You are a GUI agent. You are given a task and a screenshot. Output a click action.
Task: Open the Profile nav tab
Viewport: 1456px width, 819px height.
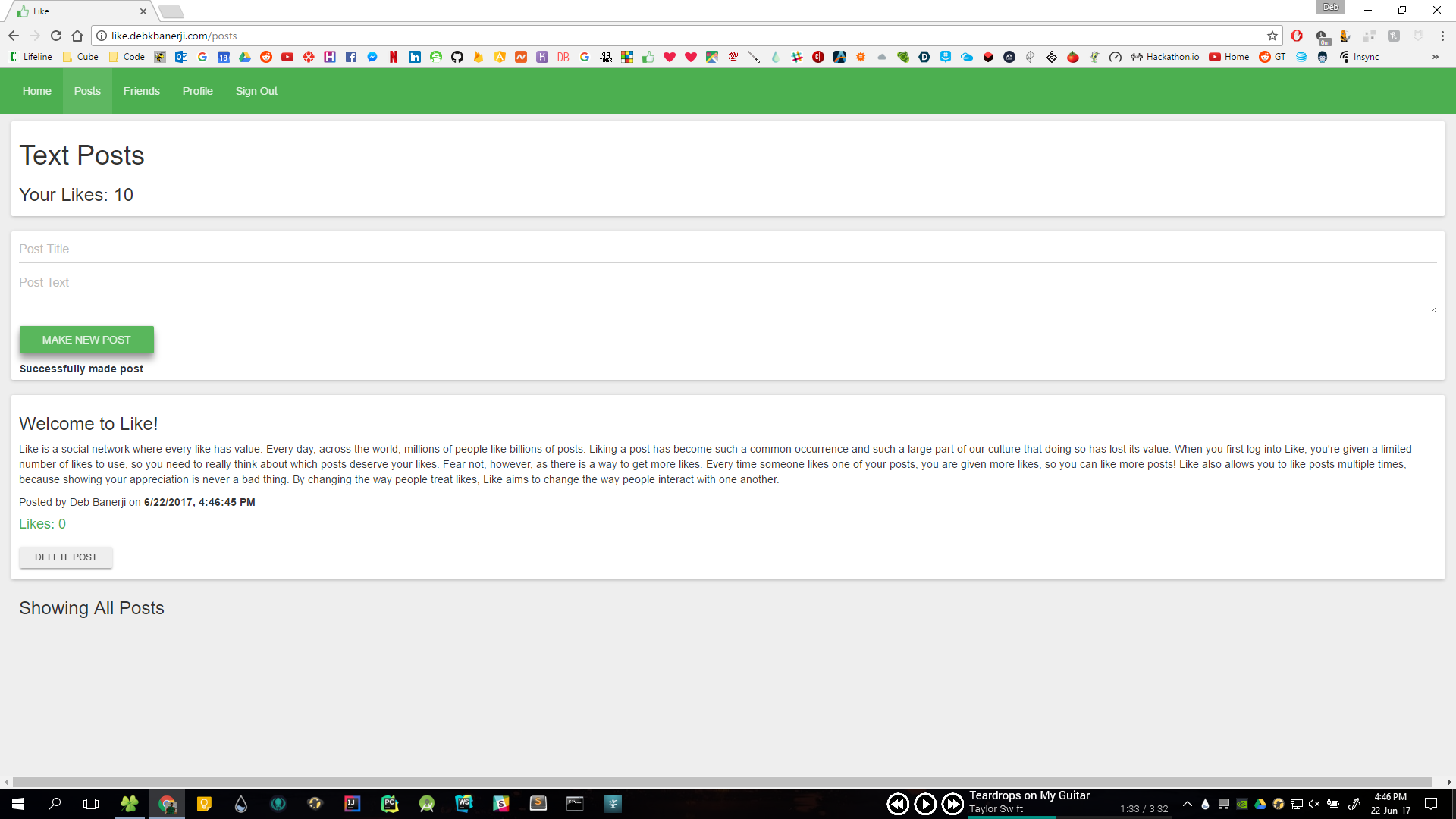pyautogui.click(x=197, y=91)
